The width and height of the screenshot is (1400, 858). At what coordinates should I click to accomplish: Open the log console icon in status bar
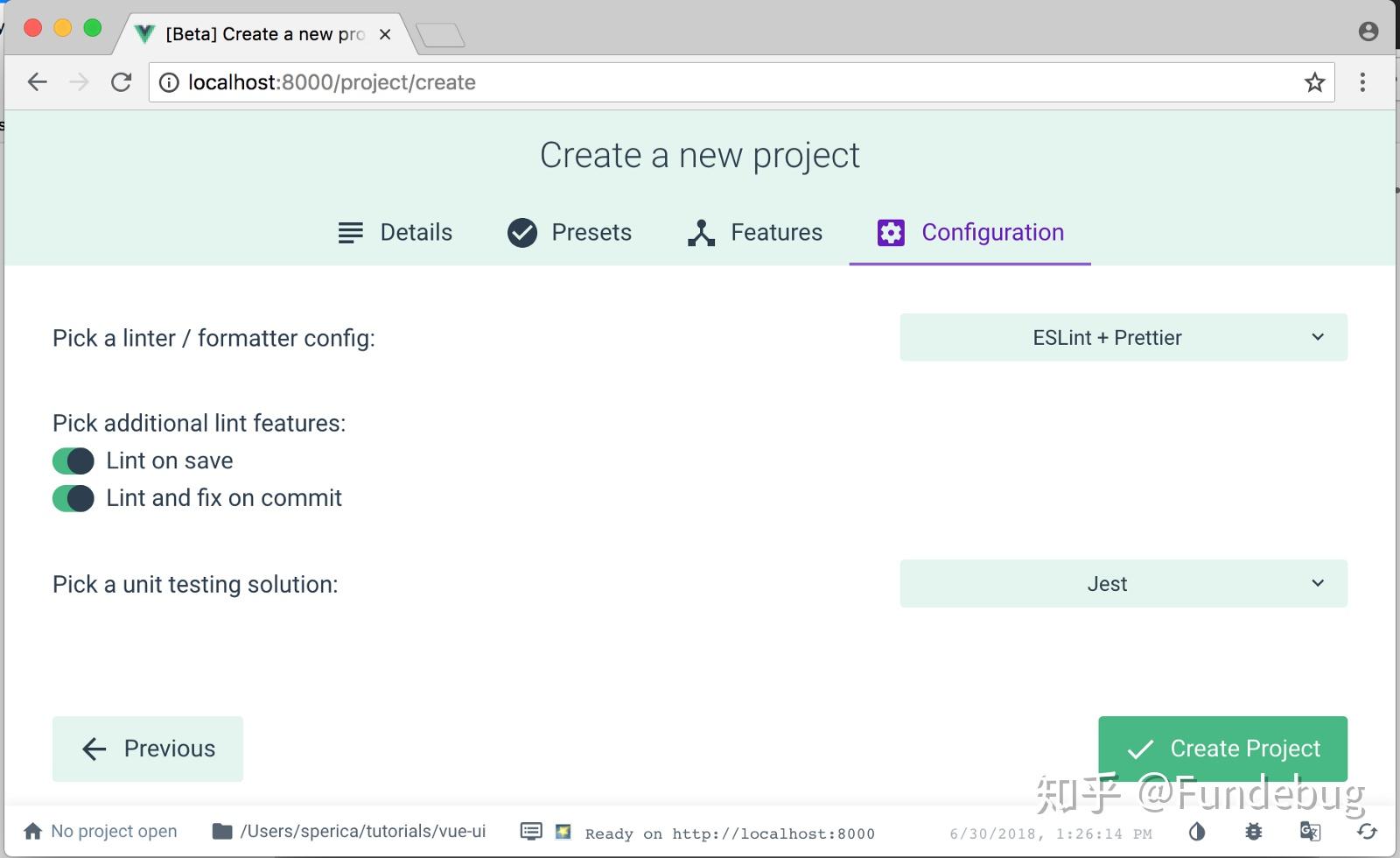point(531,832)
